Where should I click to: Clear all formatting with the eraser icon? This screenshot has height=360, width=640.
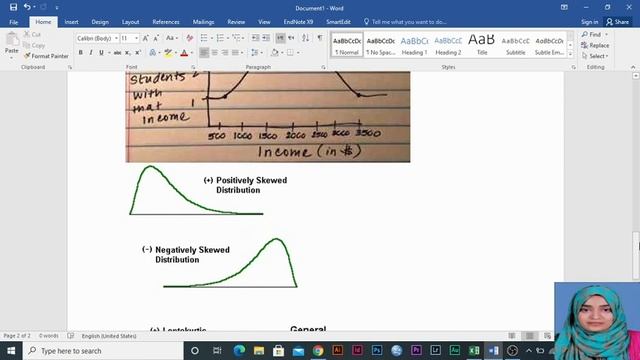(x=189, y=38)
